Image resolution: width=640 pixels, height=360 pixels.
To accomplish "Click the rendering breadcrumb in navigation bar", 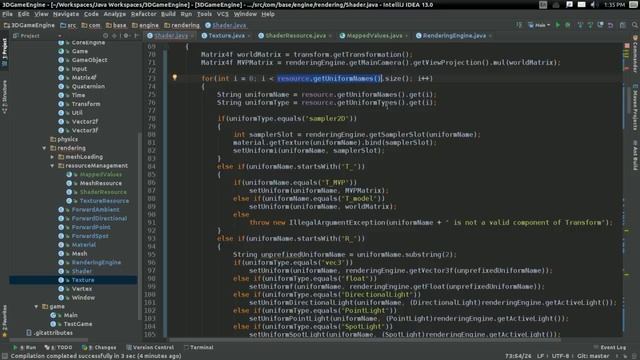I will point(182,25).
